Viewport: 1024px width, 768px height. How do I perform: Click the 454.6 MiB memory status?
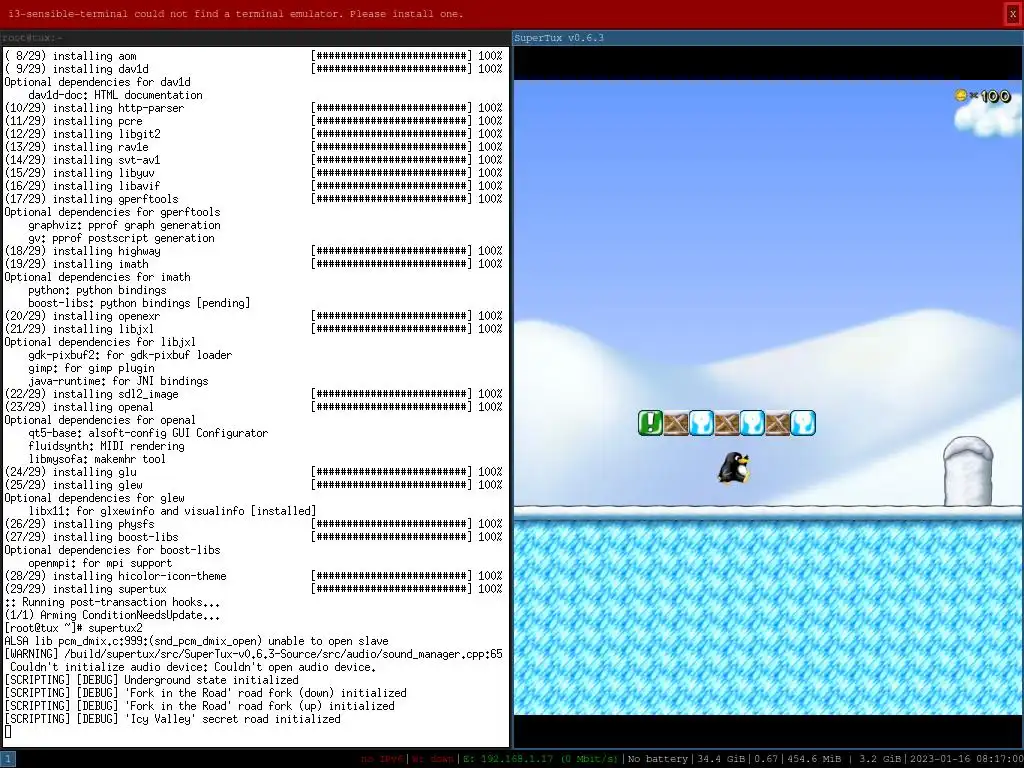pyautogui.click(x=813, y=759)
